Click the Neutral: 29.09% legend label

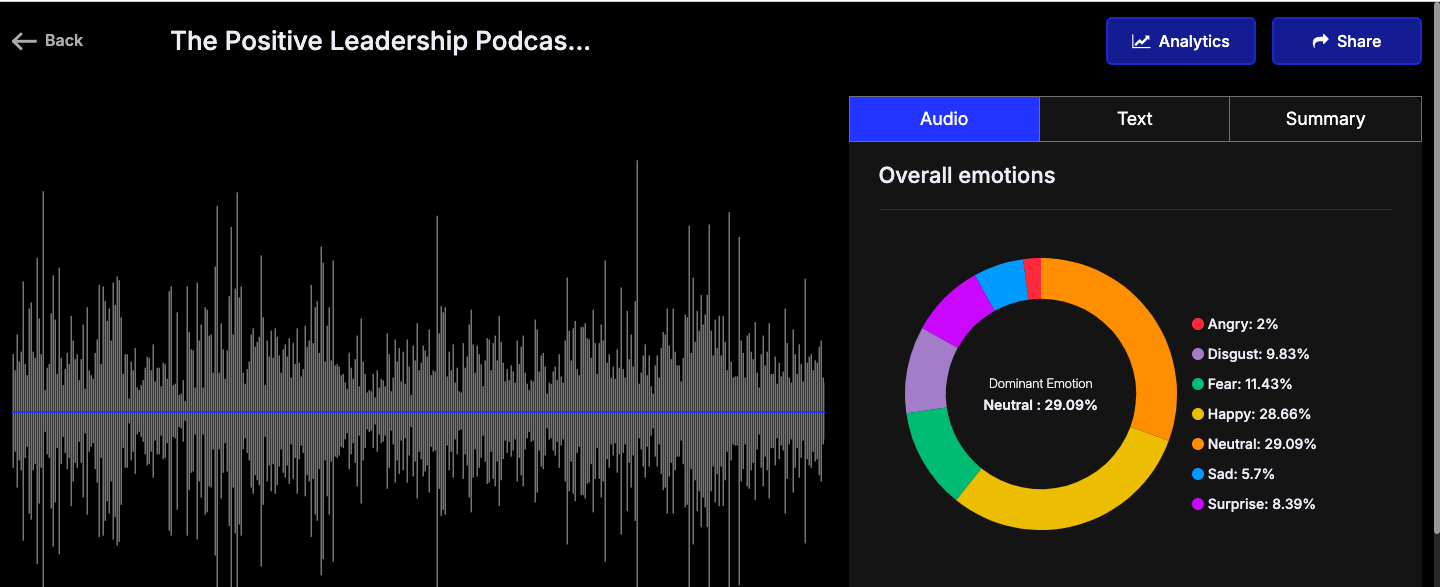(x=1262, y=444)
